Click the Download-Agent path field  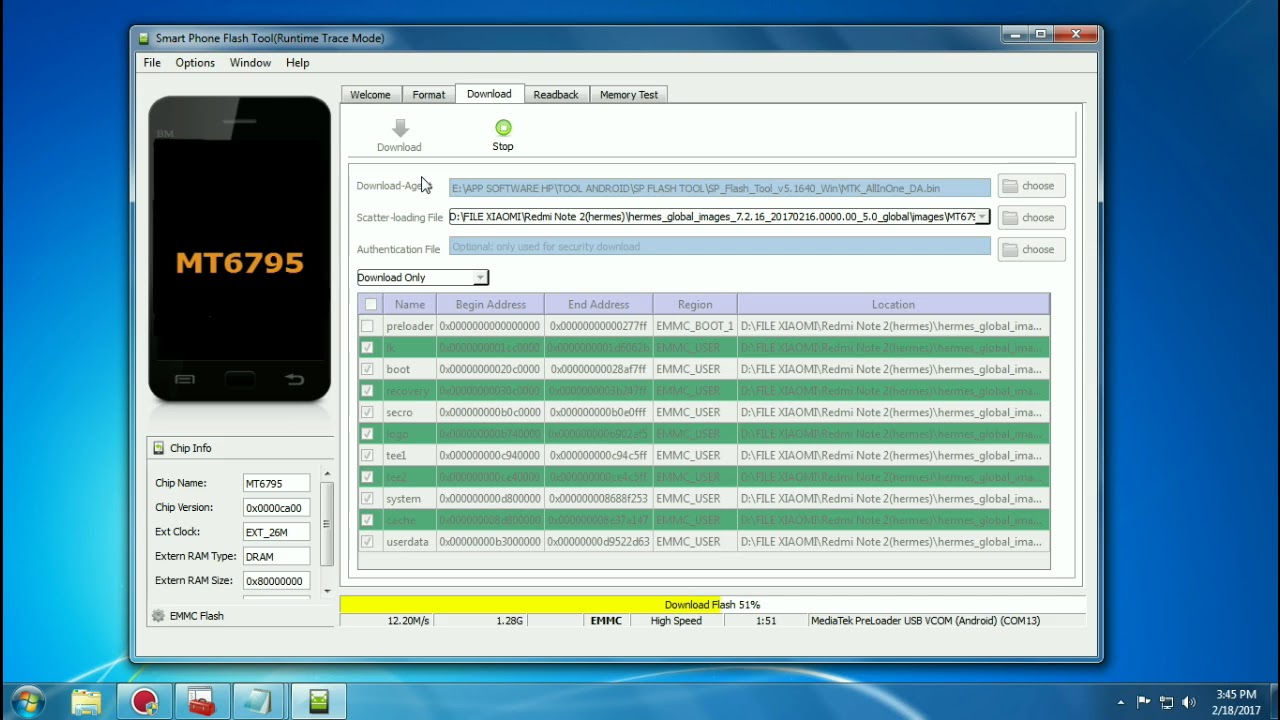point(720,188)
